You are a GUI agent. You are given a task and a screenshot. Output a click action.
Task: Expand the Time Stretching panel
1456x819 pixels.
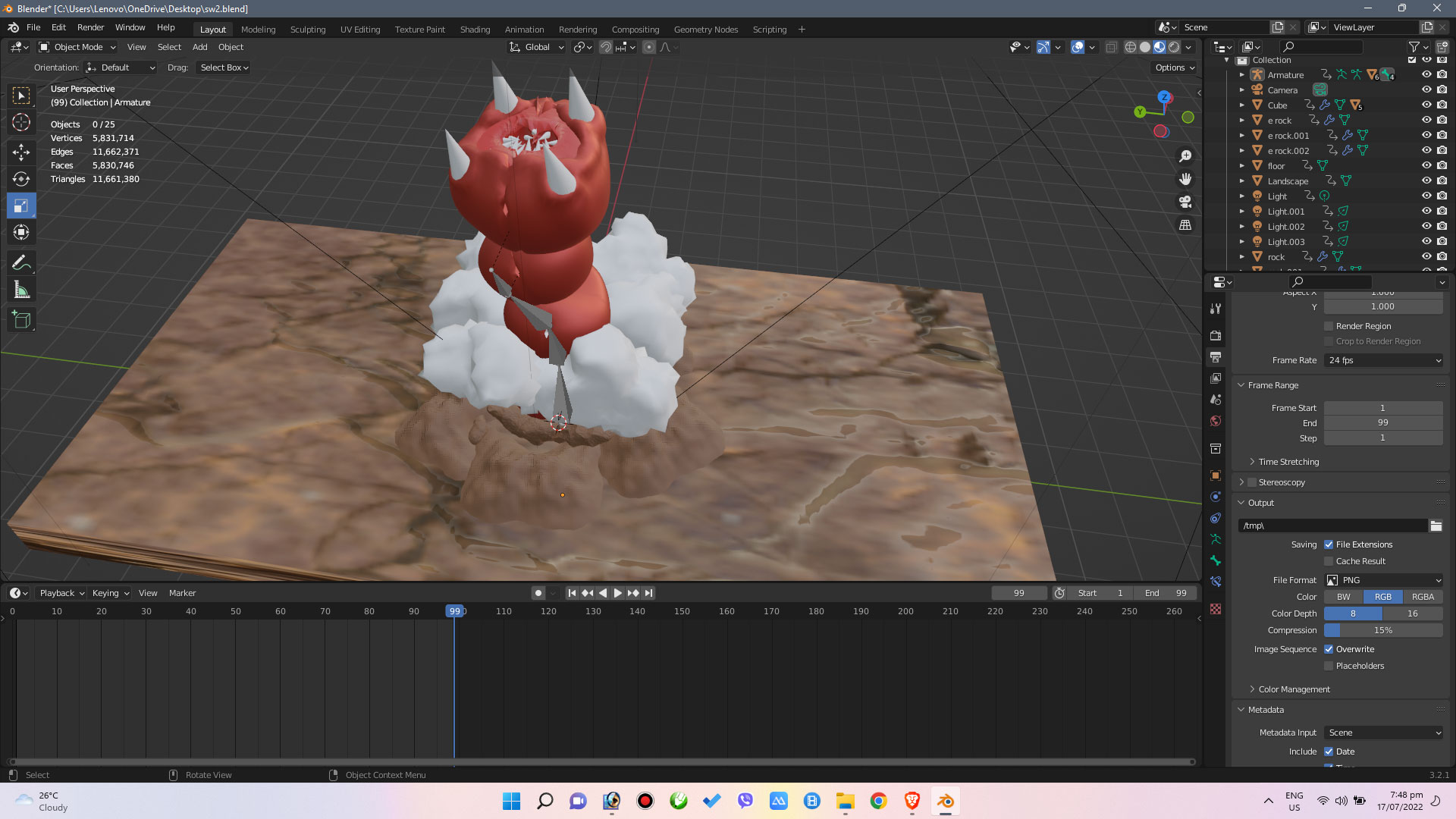[1288, 462]
